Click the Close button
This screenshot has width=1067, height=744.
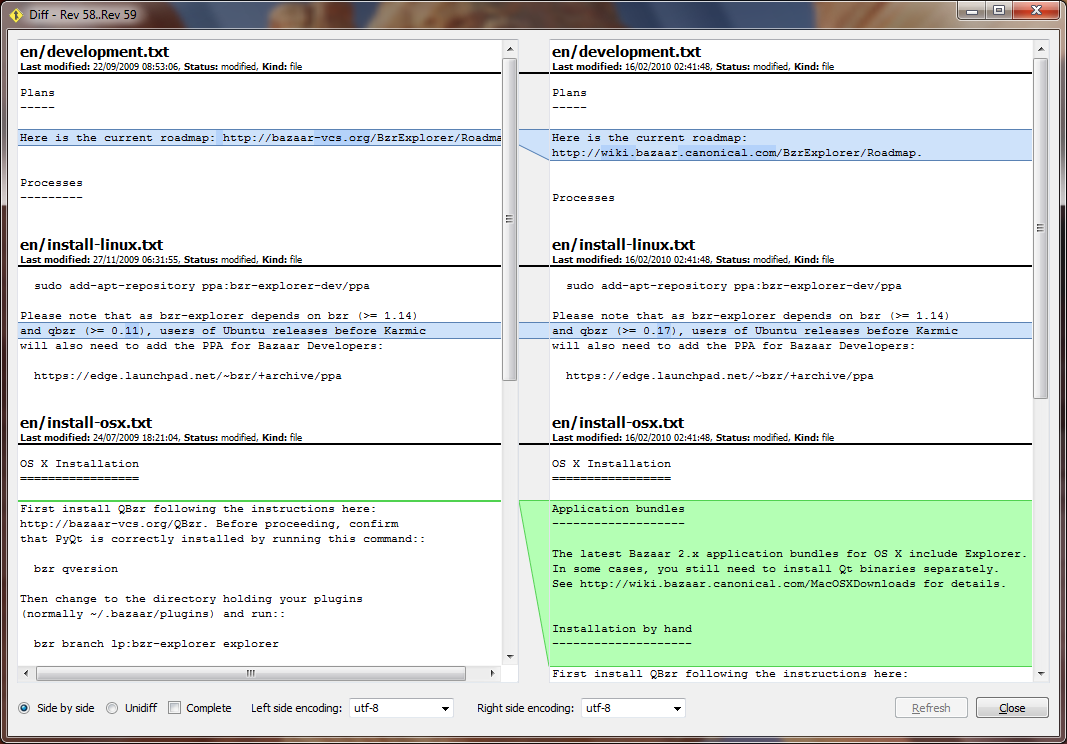pos(1012,708)
